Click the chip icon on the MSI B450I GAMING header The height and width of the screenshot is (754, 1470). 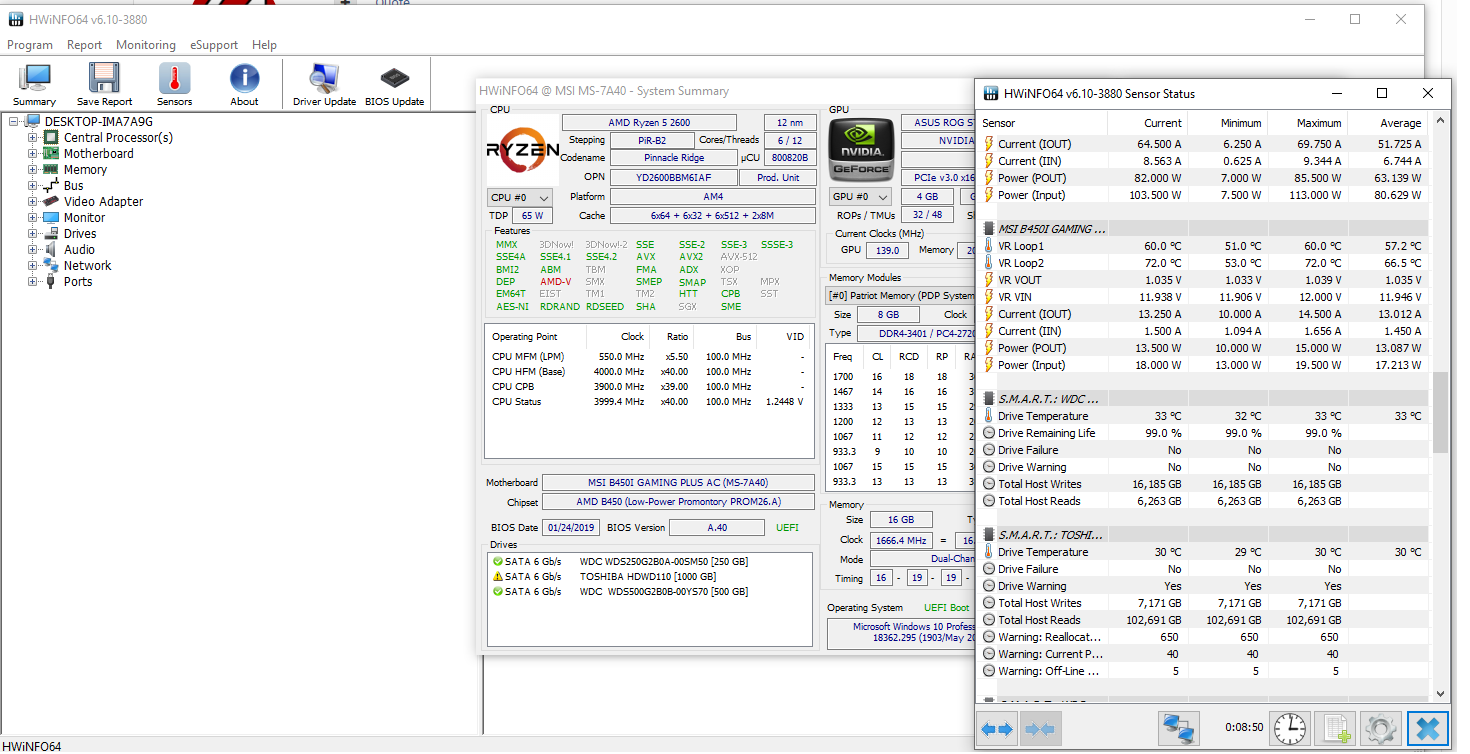(989, 229)
